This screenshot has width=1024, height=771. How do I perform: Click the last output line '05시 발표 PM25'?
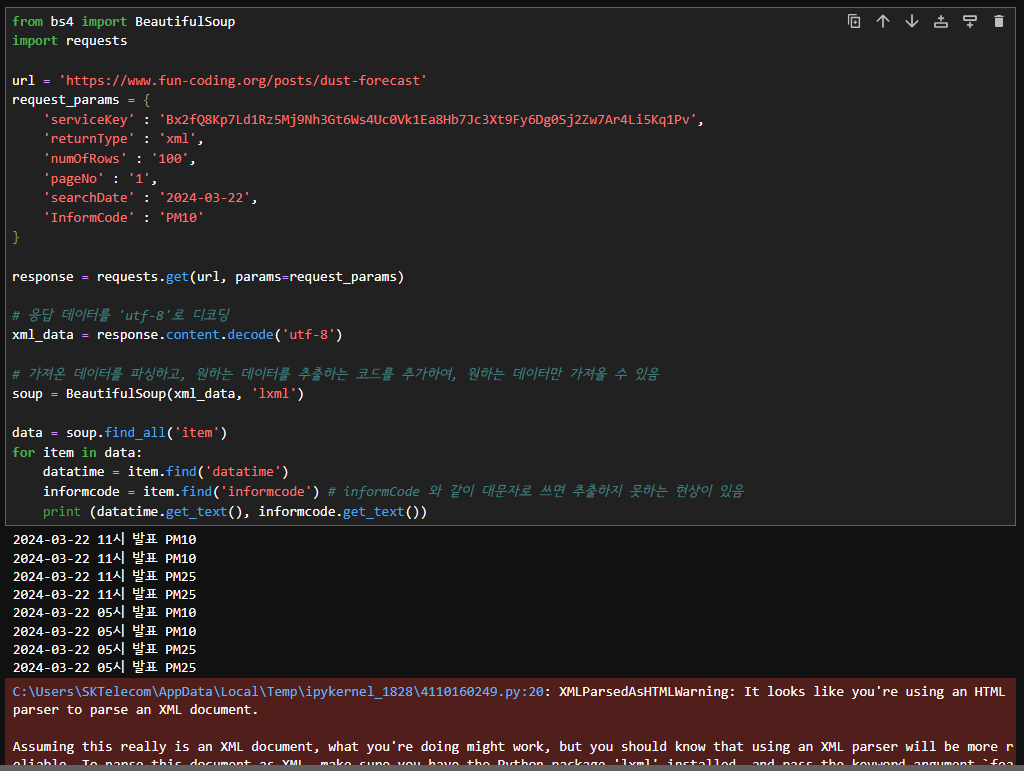point(104,667)
